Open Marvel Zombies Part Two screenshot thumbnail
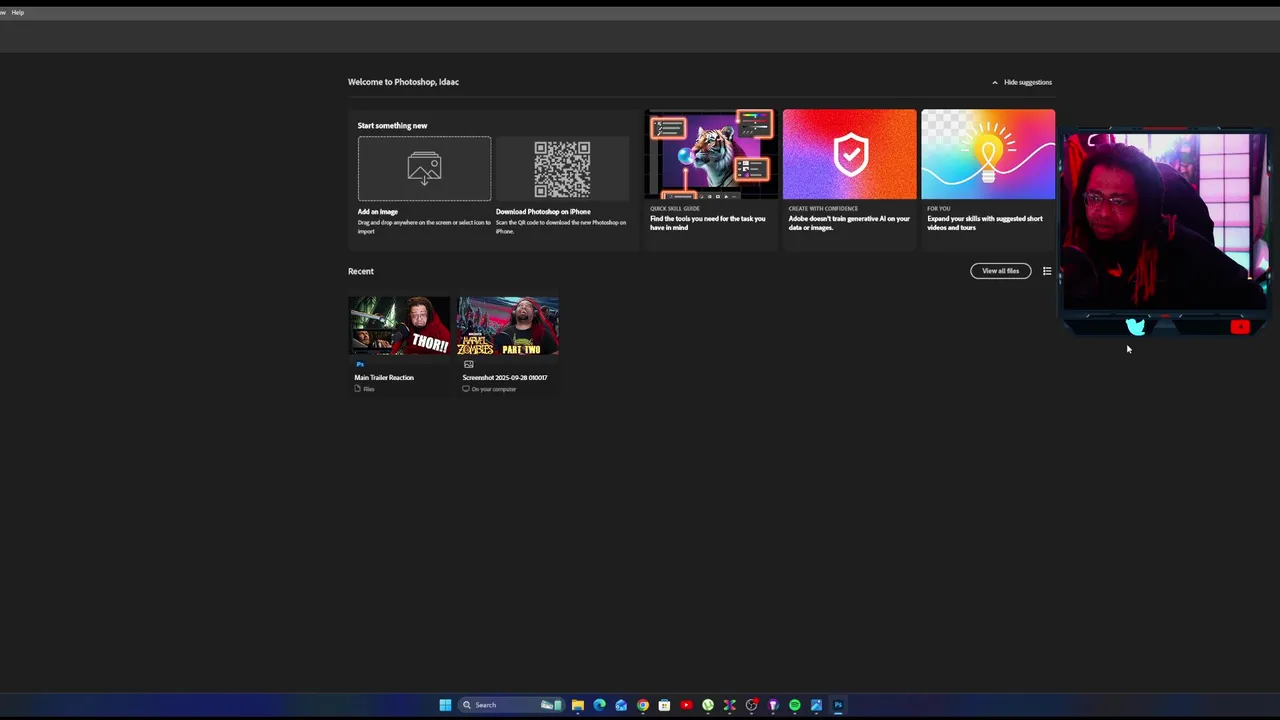 coord(508,326)
